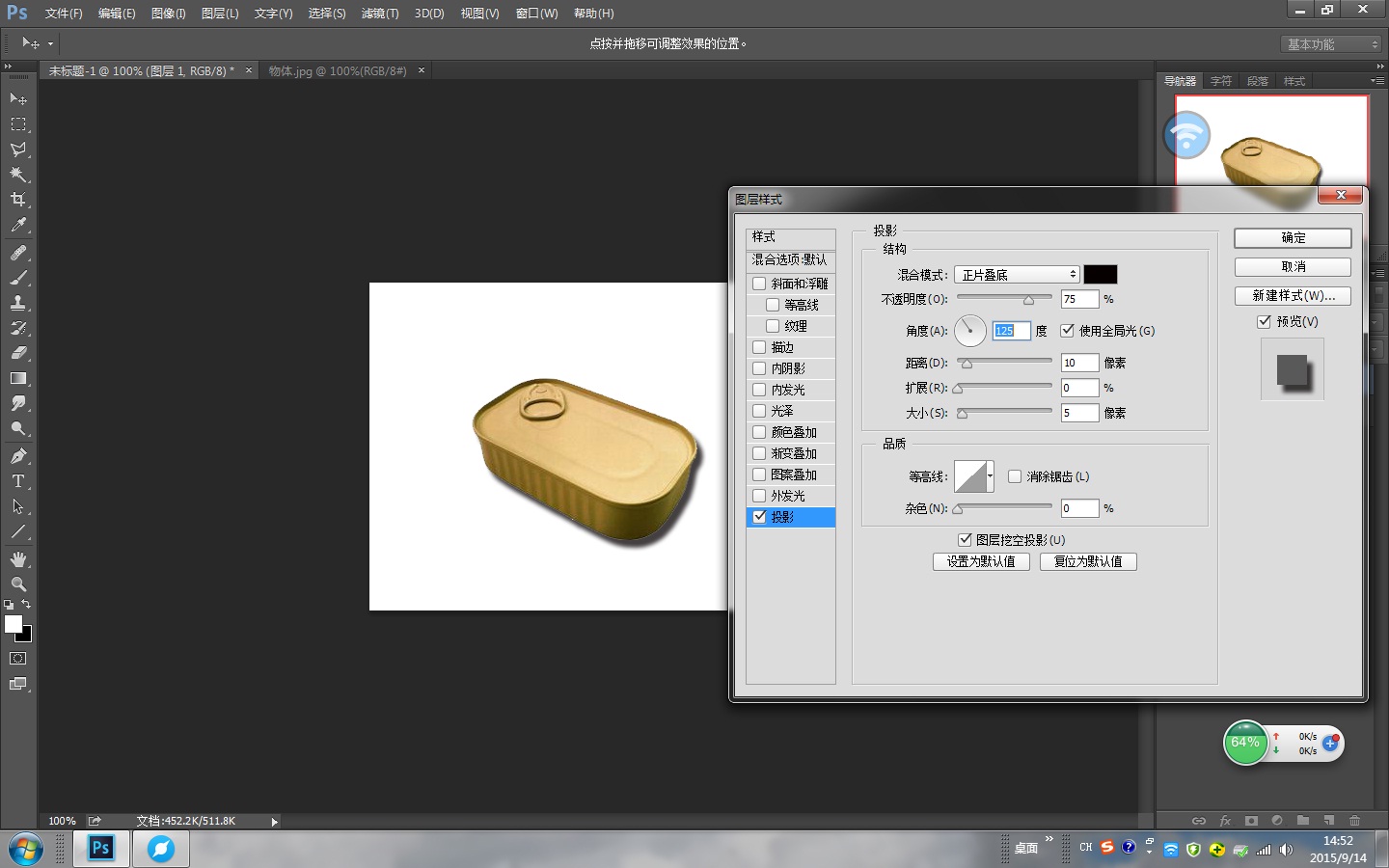Select the Hand tool
This screenshot has width=1389, height=868.
[x=18, y=559]
